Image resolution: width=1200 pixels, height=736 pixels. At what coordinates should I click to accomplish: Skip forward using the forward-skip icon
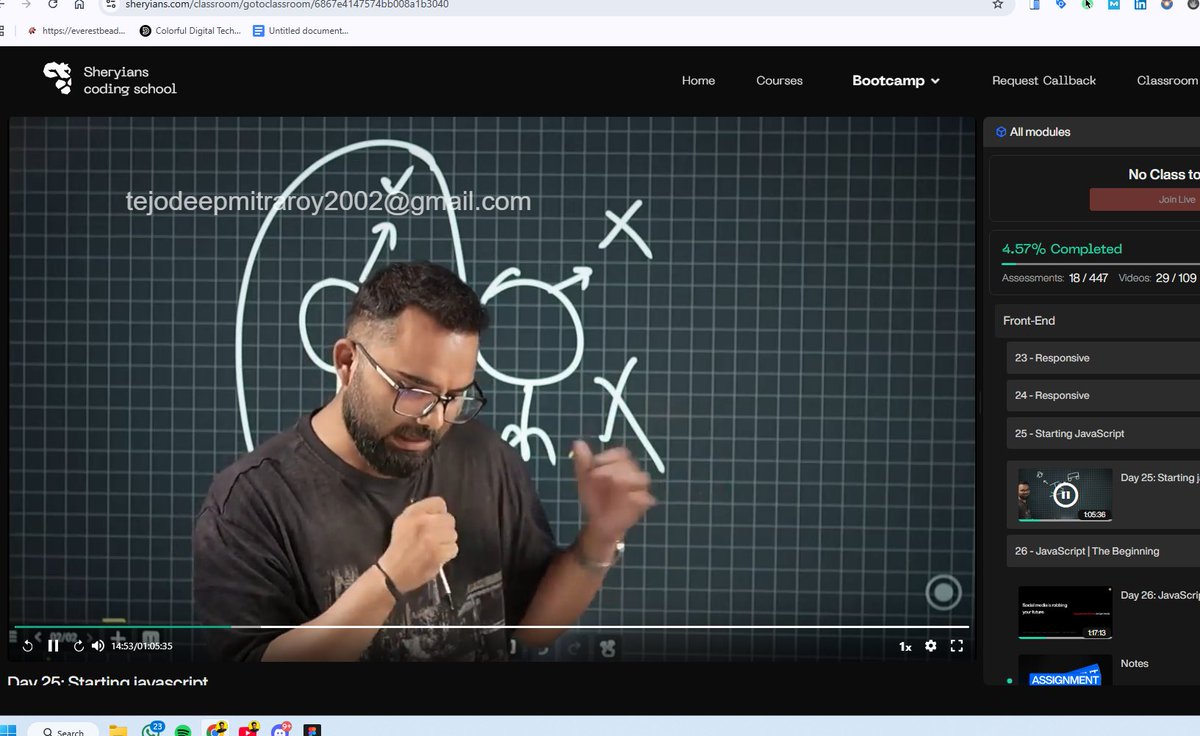pos(79,646)
